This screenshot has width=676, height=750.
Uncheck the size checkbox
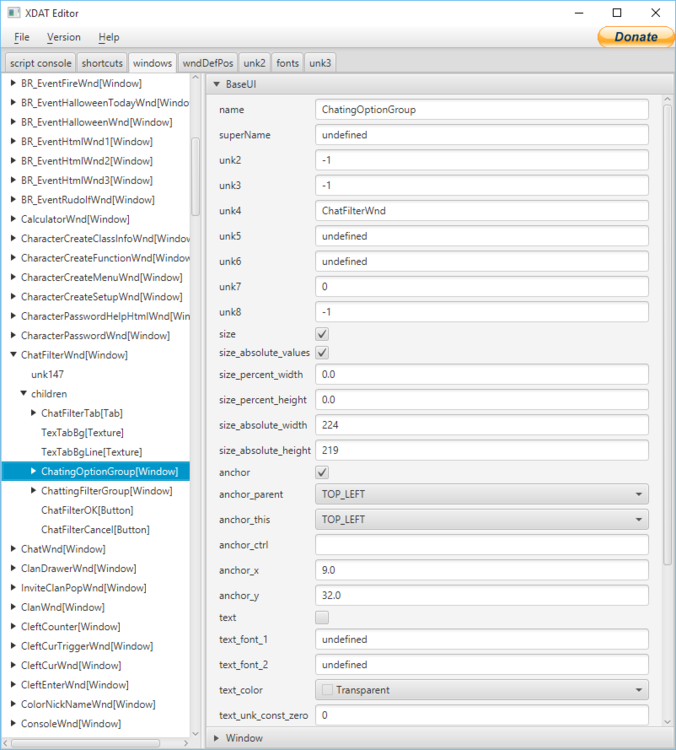(x=322, y=334)
